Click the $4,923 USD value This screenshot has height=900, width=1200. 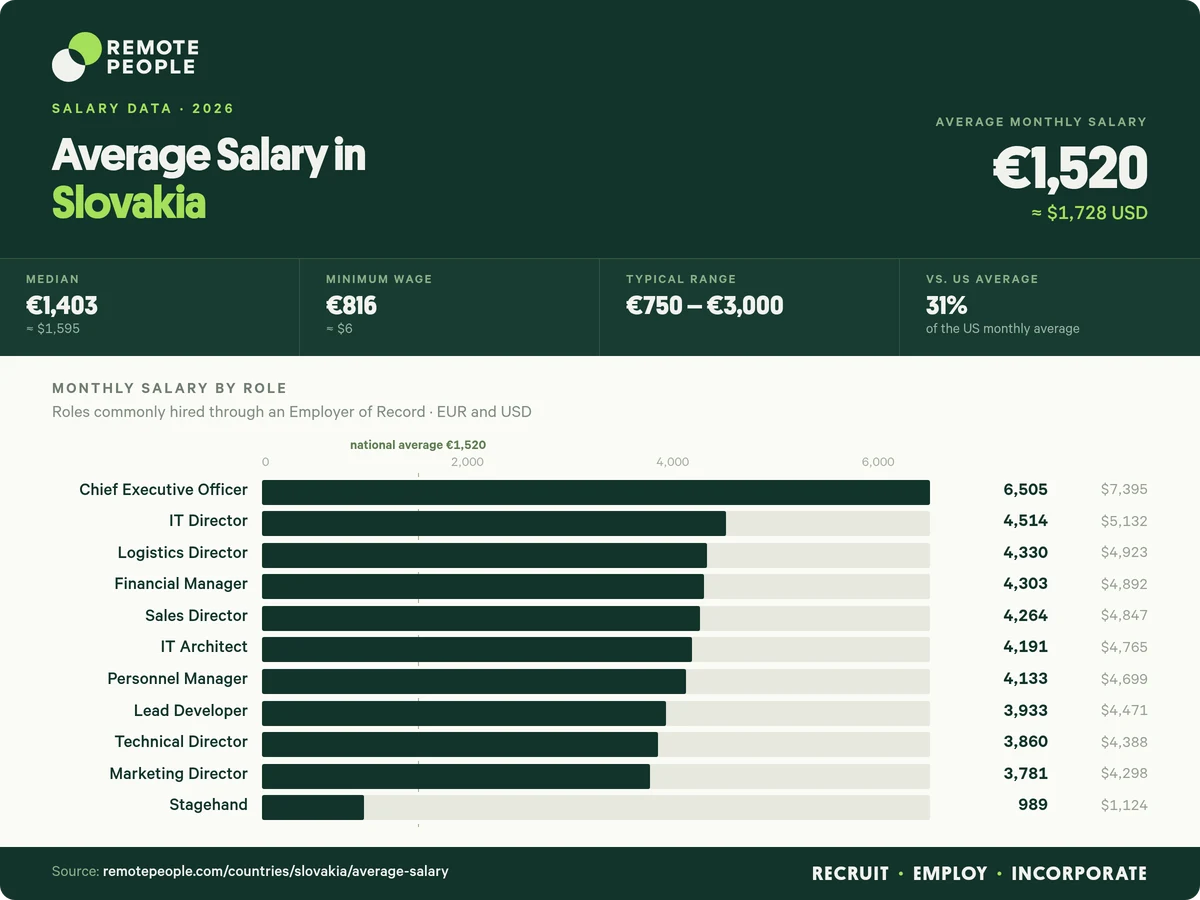[1124, 553]
